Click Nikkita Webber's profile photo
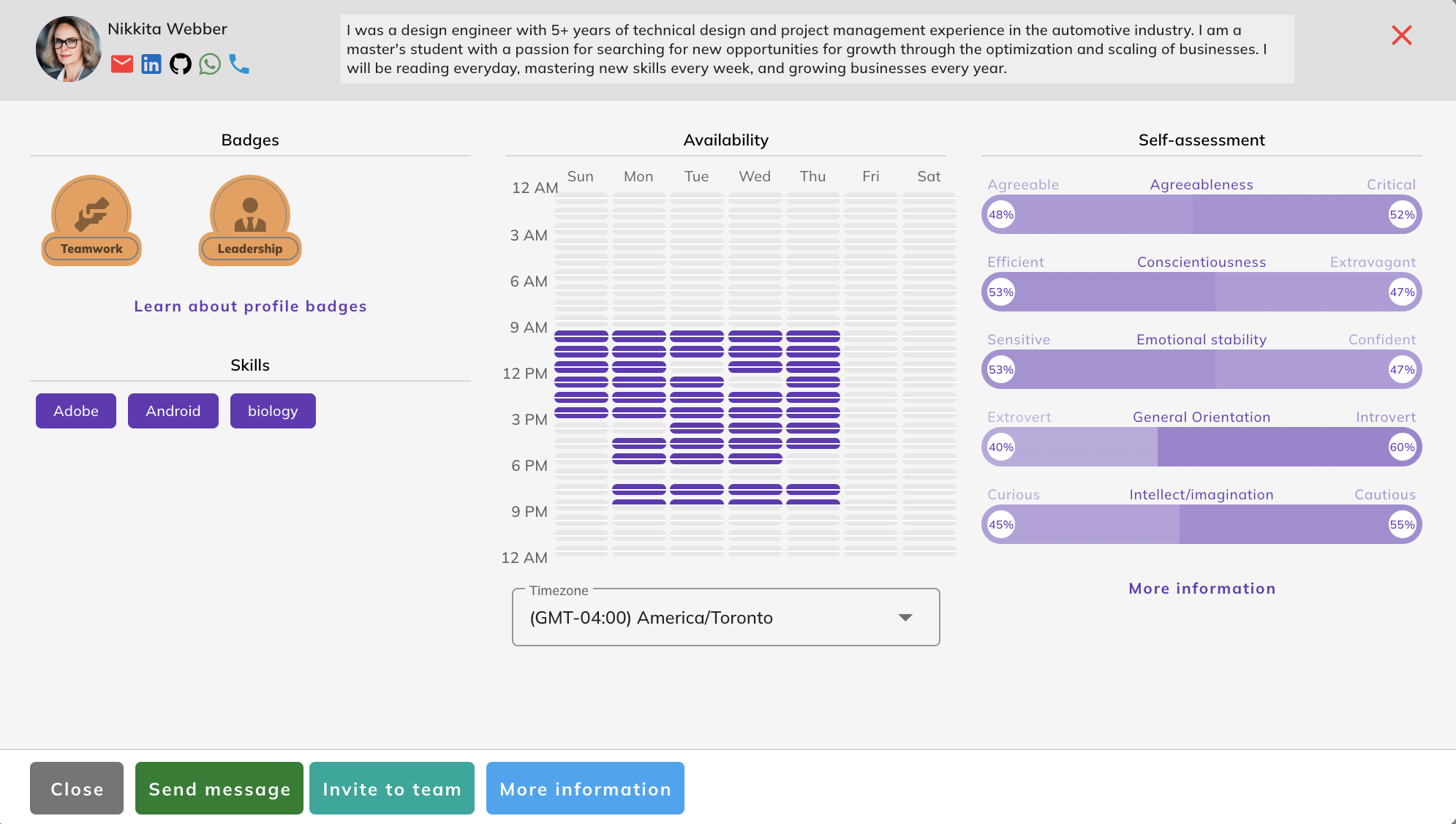Image resolution: width=1456 pixels, height=824 pixels. pyautogui.click(x=68, y=49)
